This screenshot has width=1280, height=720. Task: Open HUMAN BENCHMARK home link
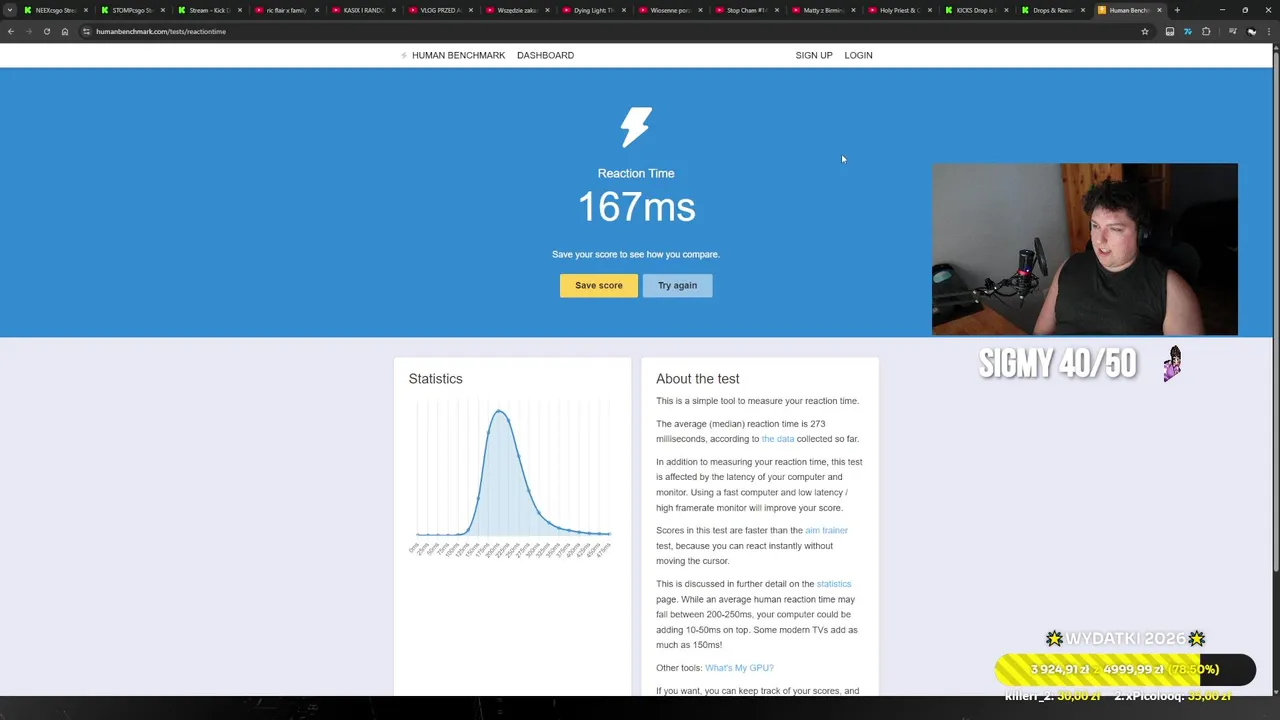(x=458, y=55)
